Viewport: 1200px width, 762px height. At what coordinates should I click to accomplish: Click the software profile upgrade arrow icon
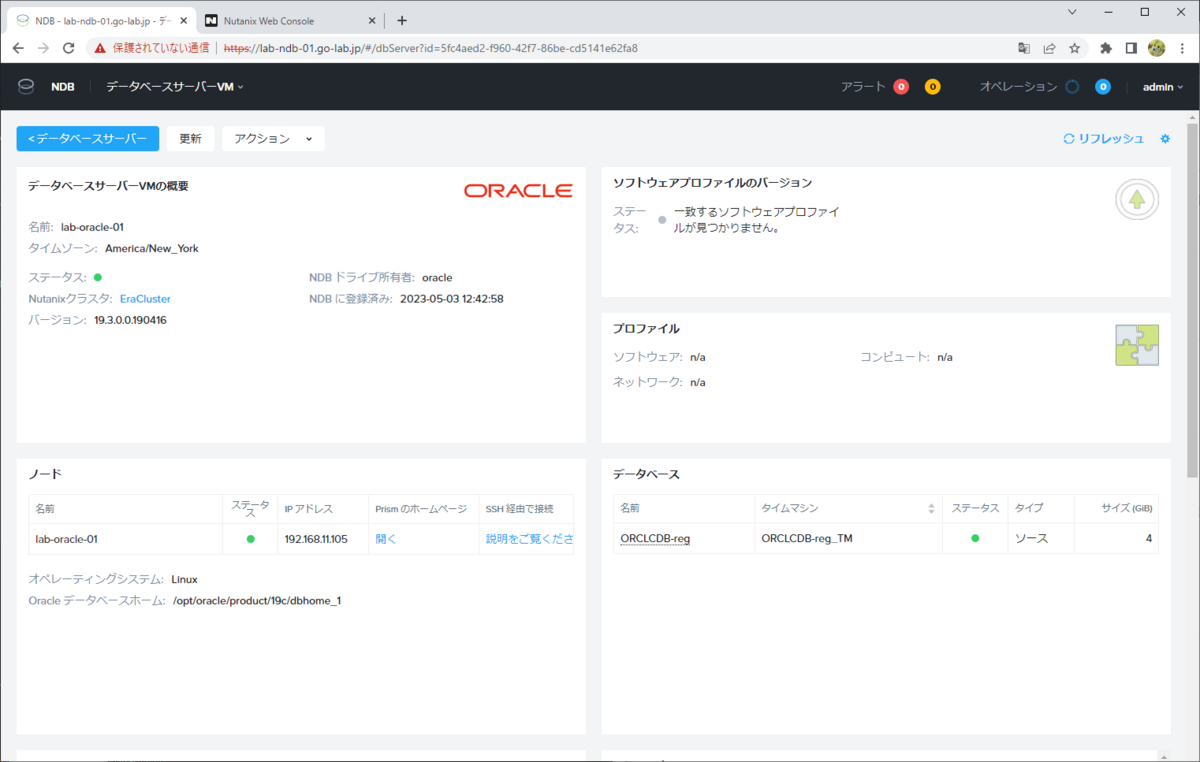click(x=1137, y=200)
